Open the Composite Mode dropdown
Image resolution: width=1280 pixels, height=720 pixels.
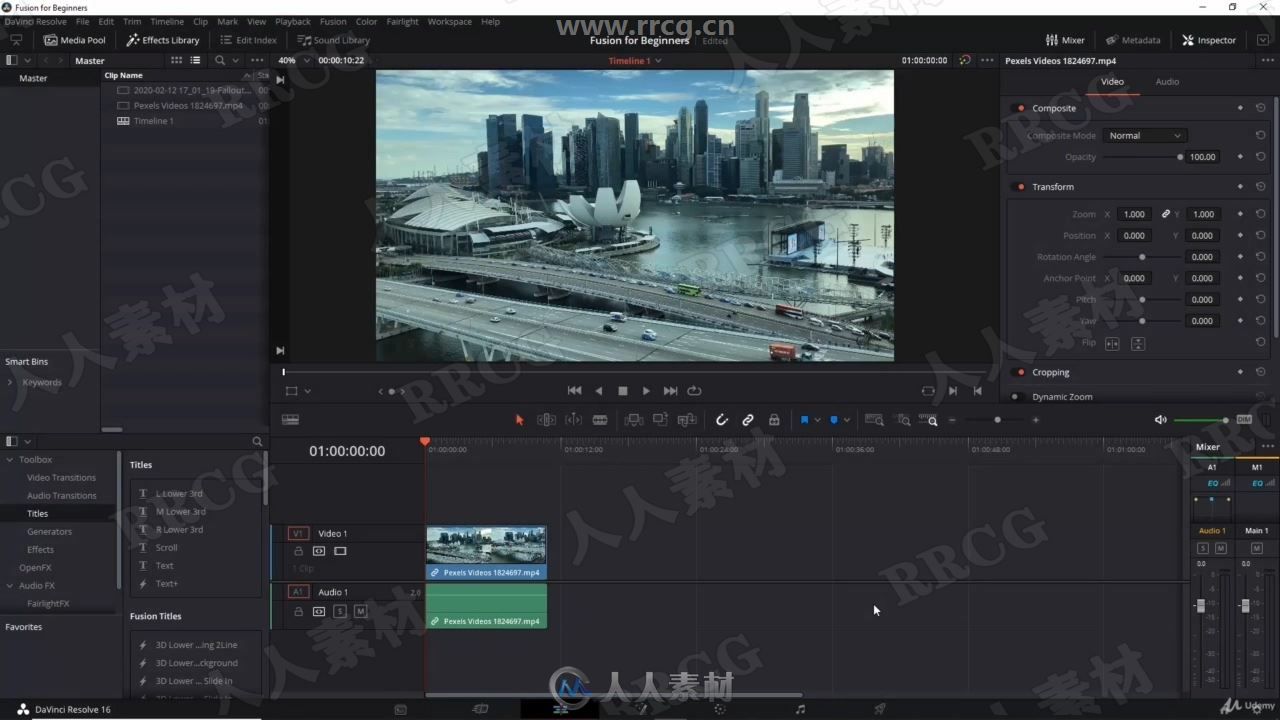click(x=1145, y=136)
